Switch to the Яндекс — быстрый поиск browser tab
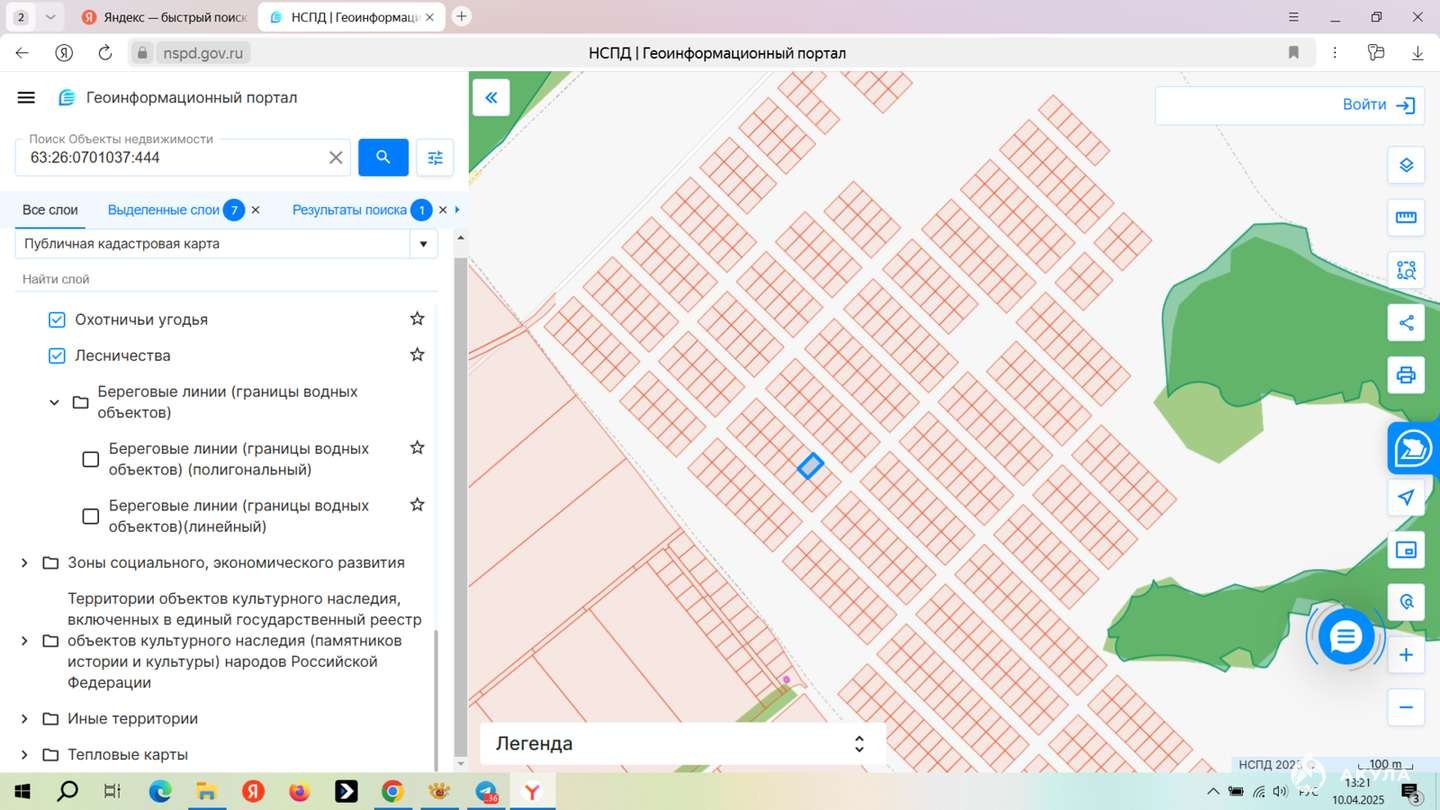 point(163,17)
